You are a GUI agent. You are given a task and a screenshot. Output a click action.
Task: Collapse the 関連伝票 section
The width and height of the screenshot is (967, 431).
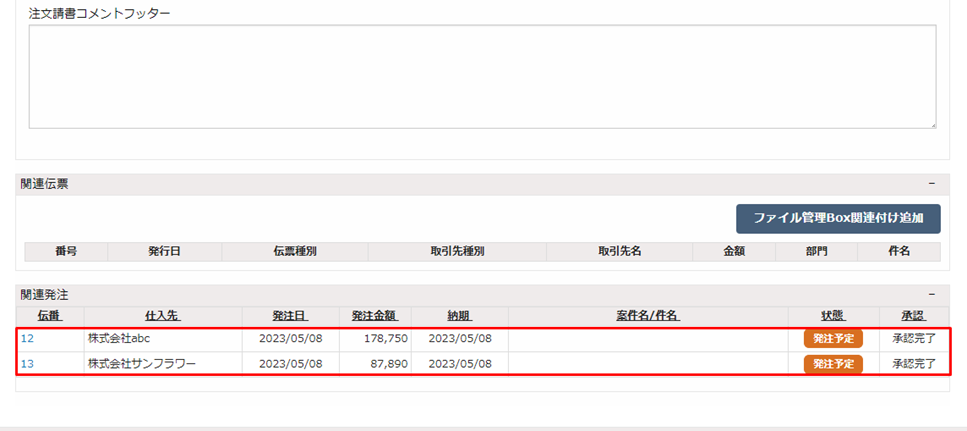point(931,184)
